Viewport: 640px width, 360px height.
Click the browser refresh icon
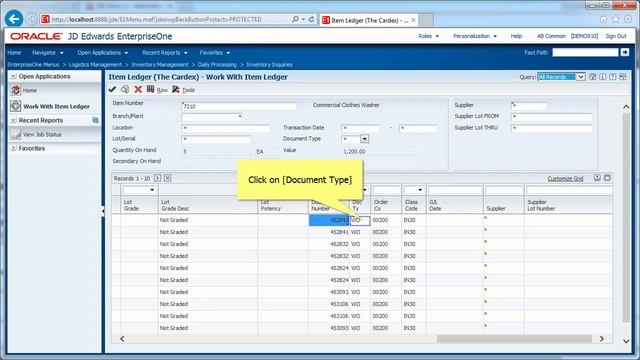[311, 19]
